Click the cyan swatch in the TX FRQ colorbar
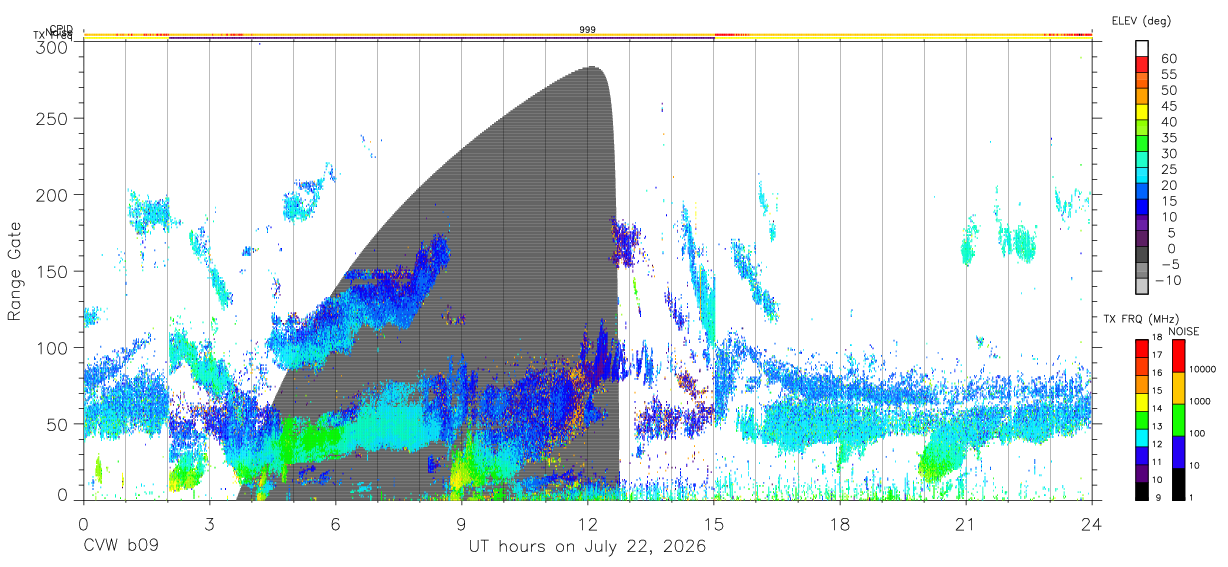 point(1142,437)
